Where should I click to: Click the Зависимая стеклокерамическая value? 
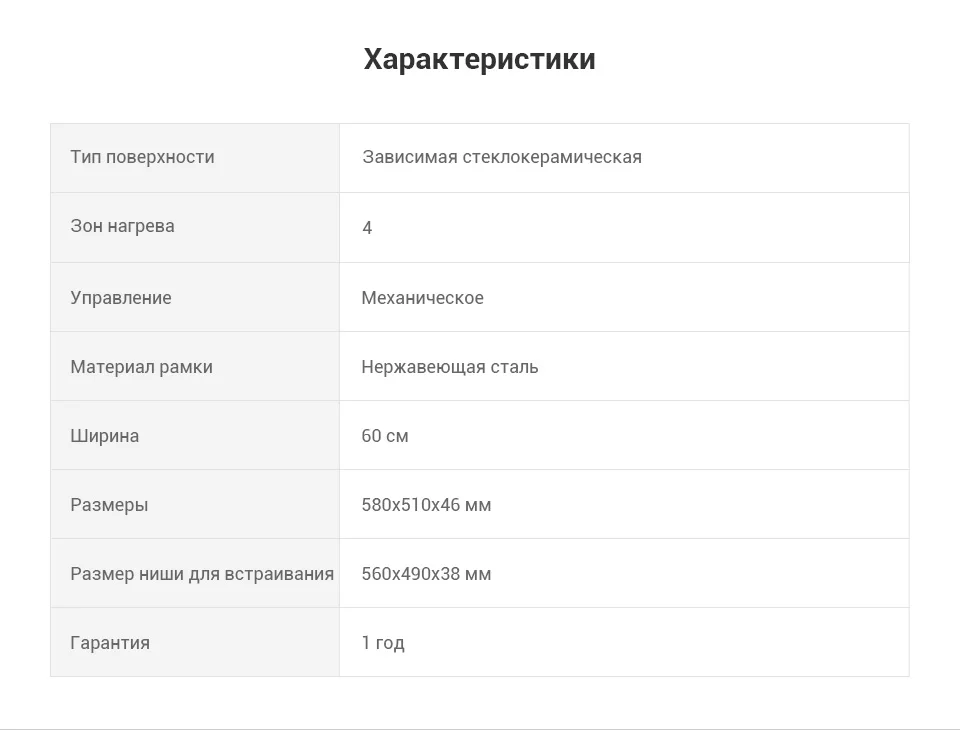tap(501, 157)
